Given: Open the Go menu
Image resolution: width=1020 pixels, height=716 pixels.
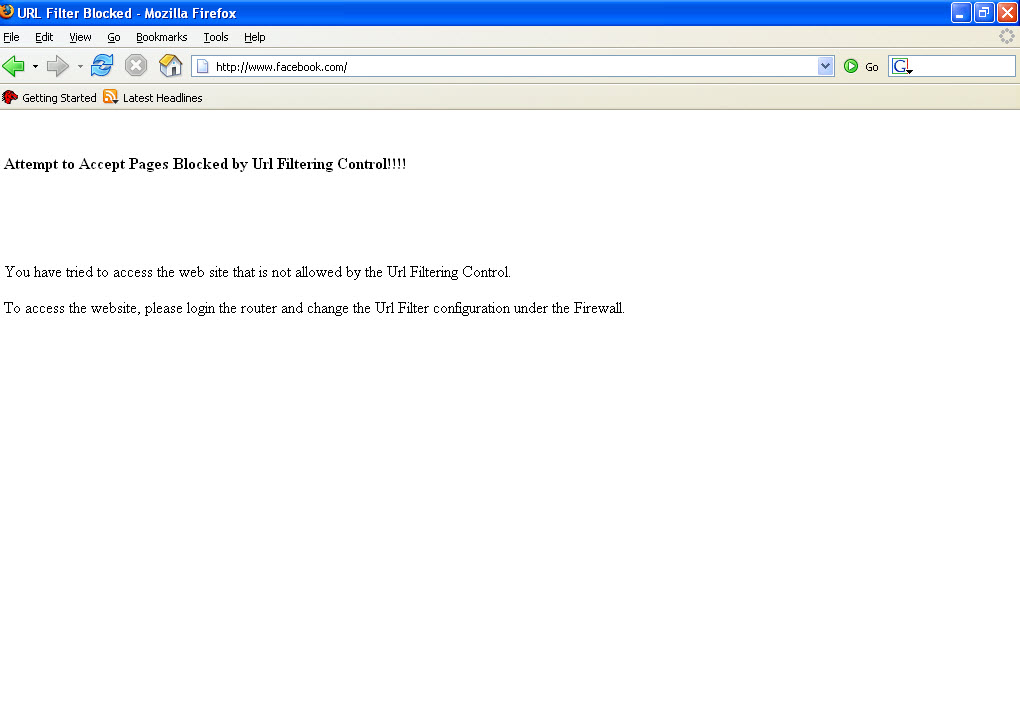Looking at the screenshot, I should [114, 37].
